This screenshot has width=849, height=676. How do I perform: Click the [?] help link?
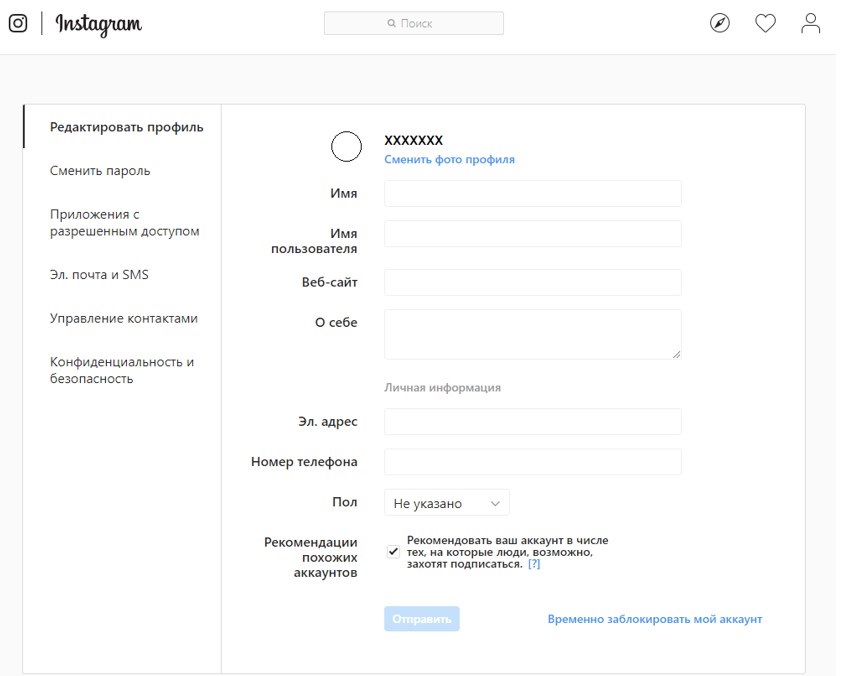click(x=534, y=564)
